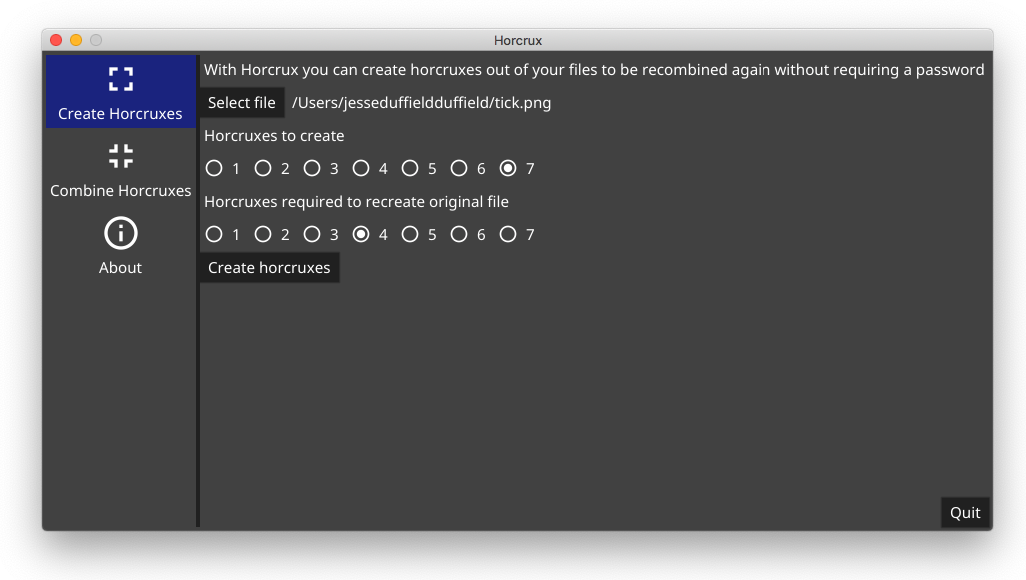Require 4 horcruxes to recreate file
The height and width of the screenshot is (580, 1026).
pyautogui.click(x=361, y=234)
